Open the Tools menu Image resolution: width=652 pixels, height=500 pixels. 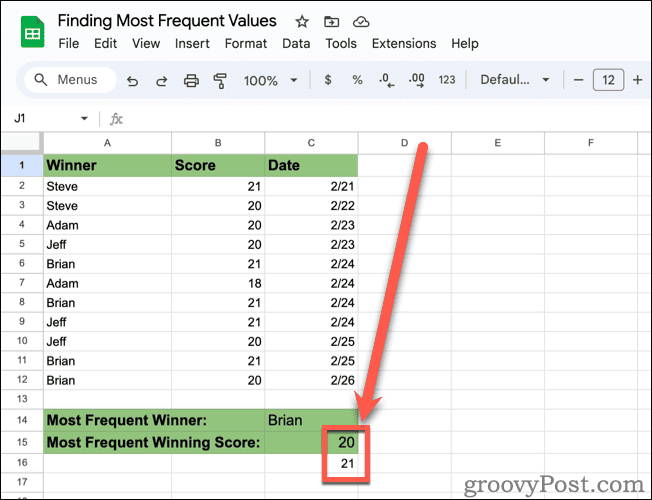341,43
